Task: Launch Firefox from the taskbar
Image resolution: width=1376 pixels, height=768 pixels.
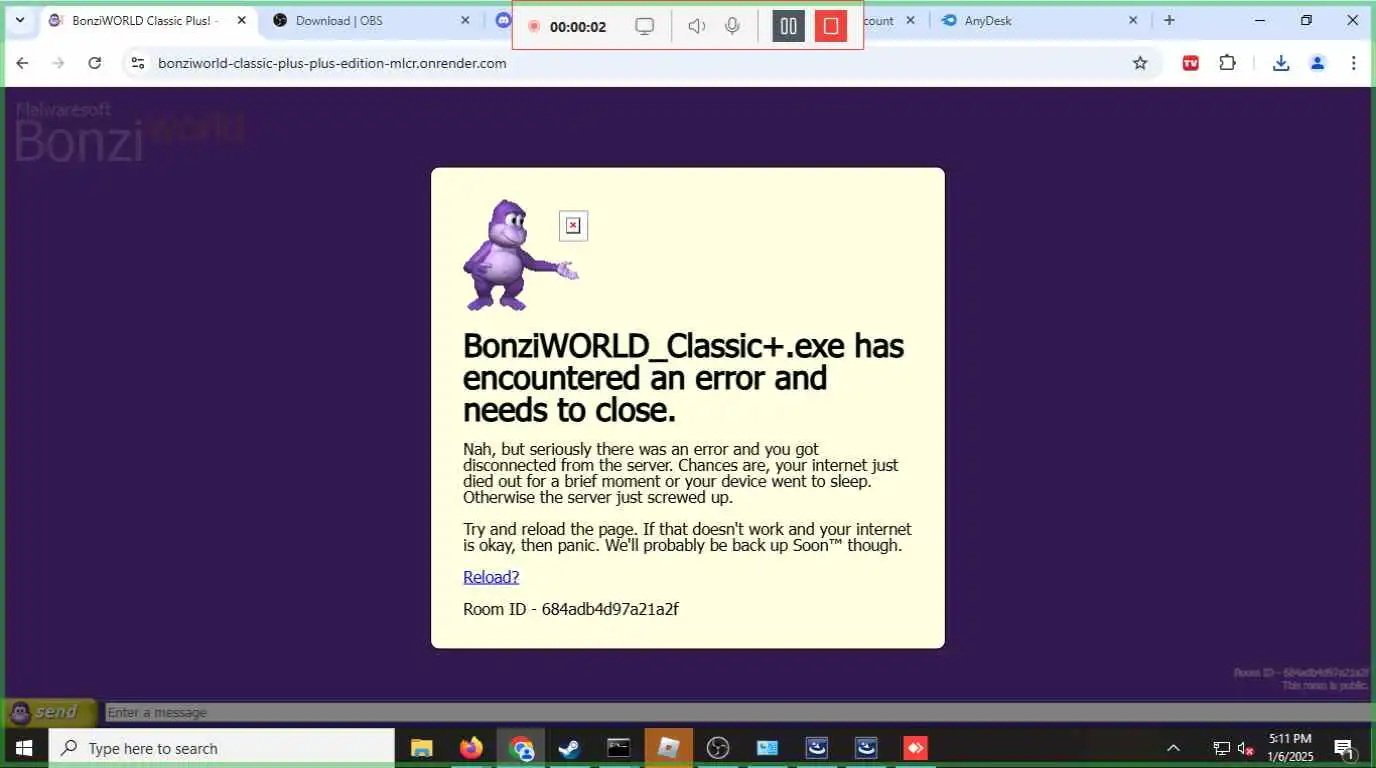Action: (x=471, y=748)
